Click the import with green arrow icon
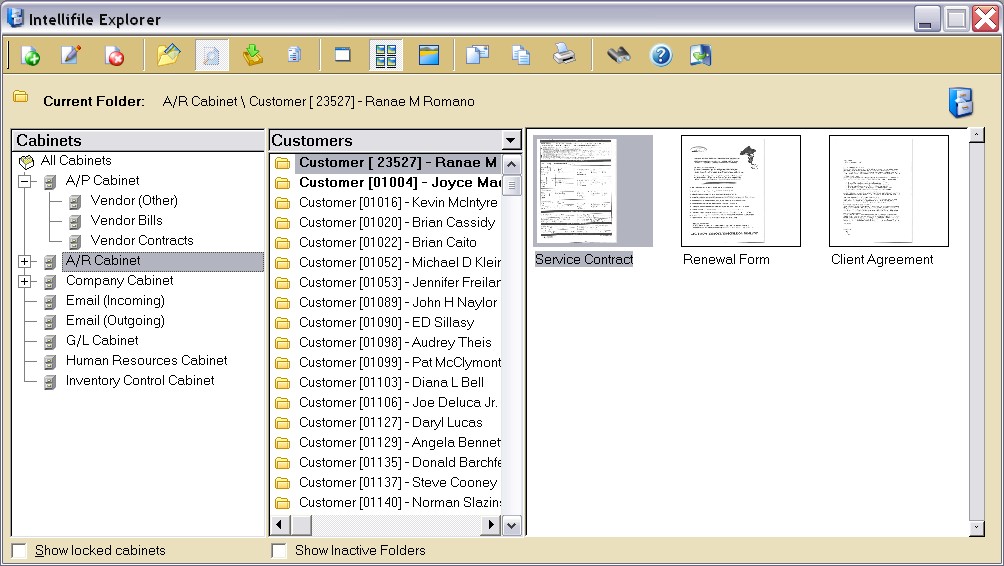The height and width of the screenshot is (566, 1004). (x=253, y=55)
